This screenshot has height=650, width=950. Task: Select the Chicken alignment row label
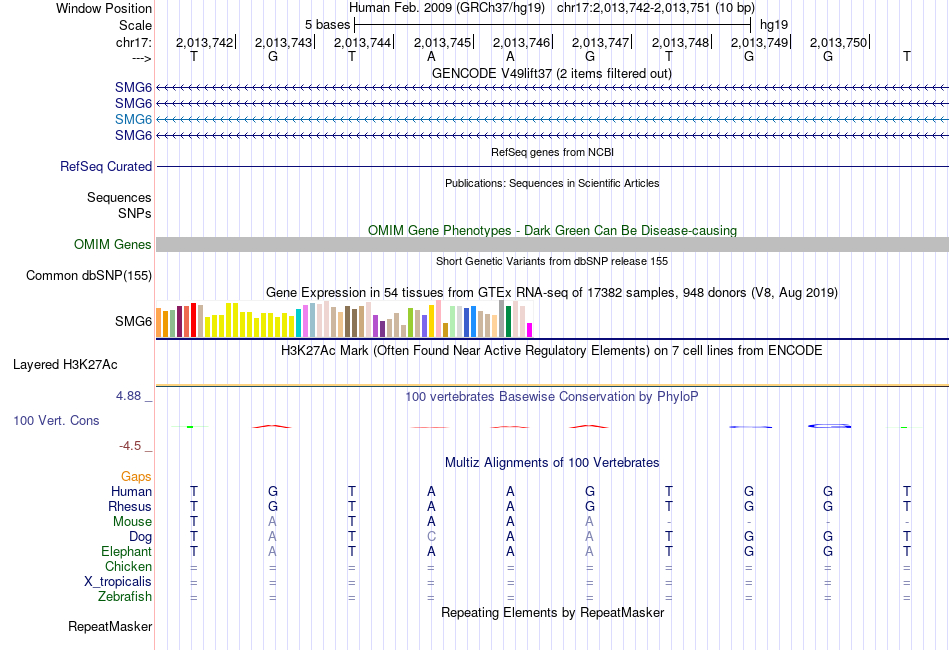click(128, 566)
